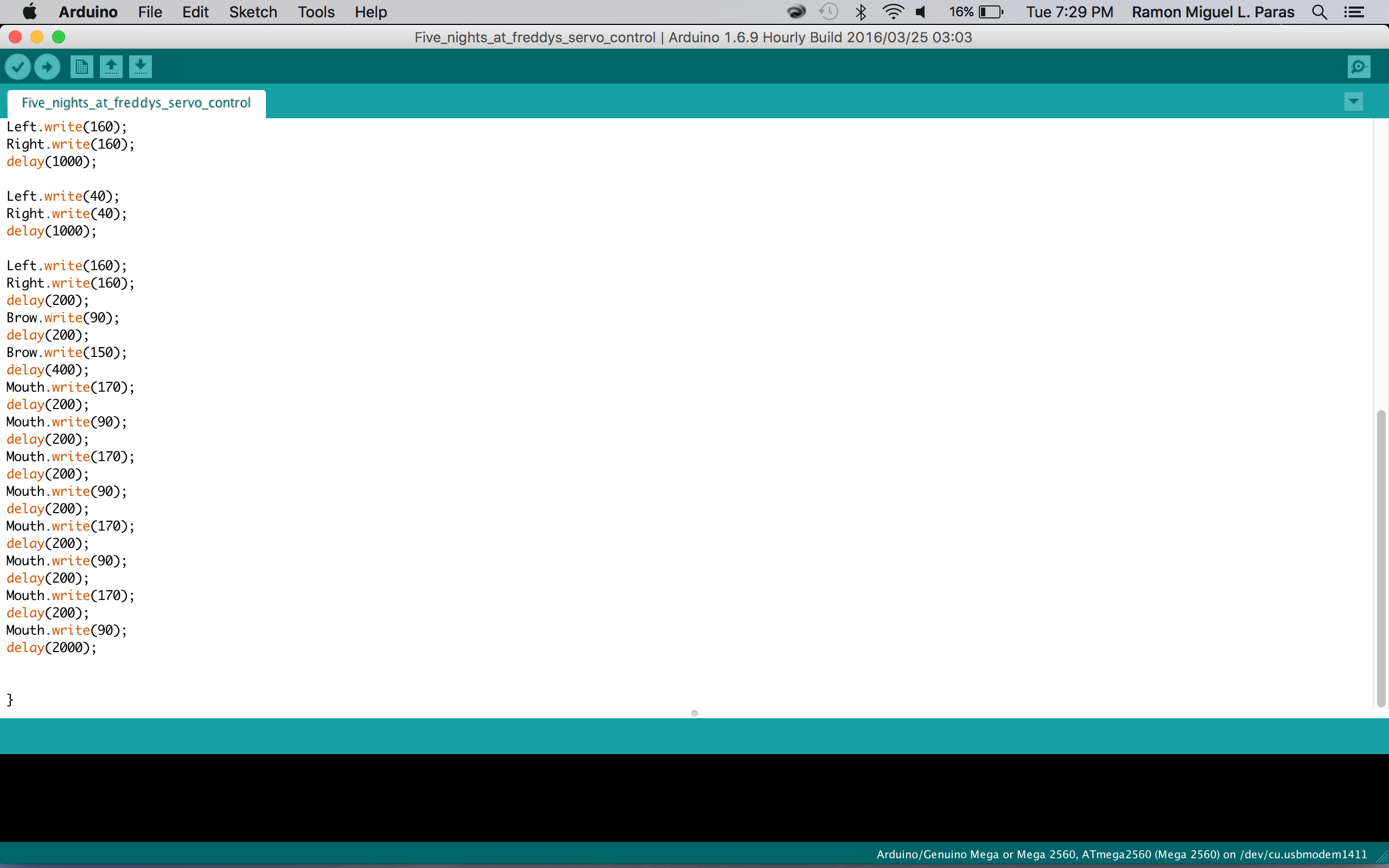Click the board info status bar text
This screenshot has width=1389, height=868.
[x=1122, y=854]
